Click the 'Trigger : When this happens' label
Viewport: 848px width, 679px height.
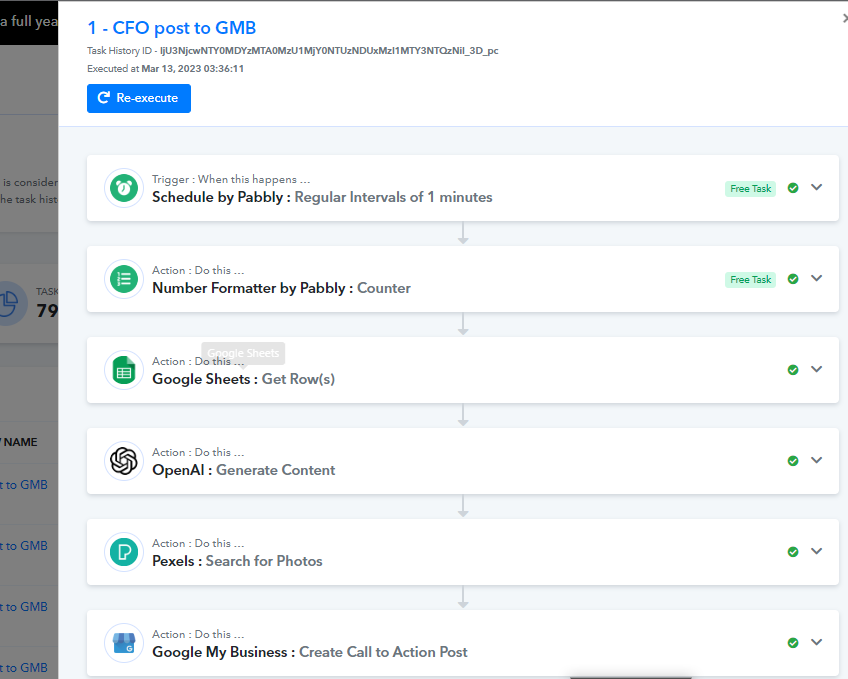231,179
